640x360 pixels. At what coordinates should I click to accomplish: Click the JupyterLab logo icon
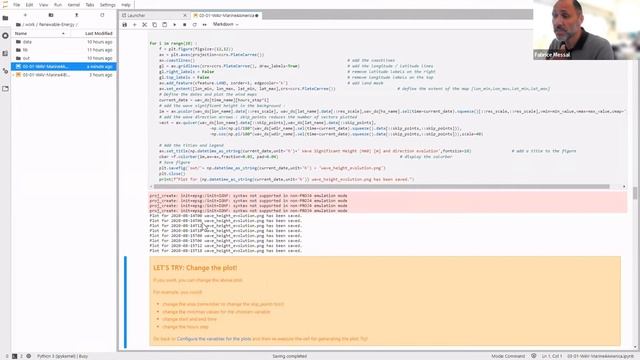point(5,5)
